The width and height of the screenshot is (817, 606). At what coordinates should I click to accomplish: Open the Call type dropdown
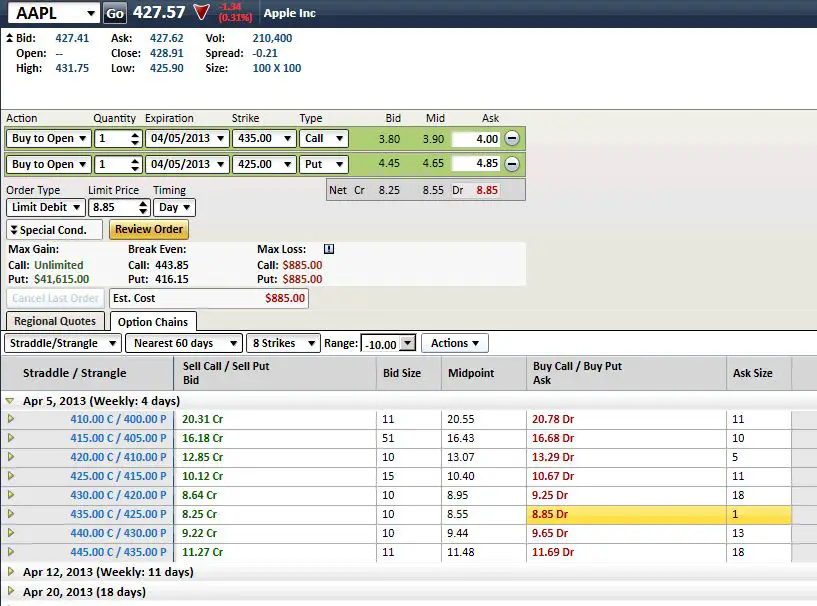[x=324, y=139]
